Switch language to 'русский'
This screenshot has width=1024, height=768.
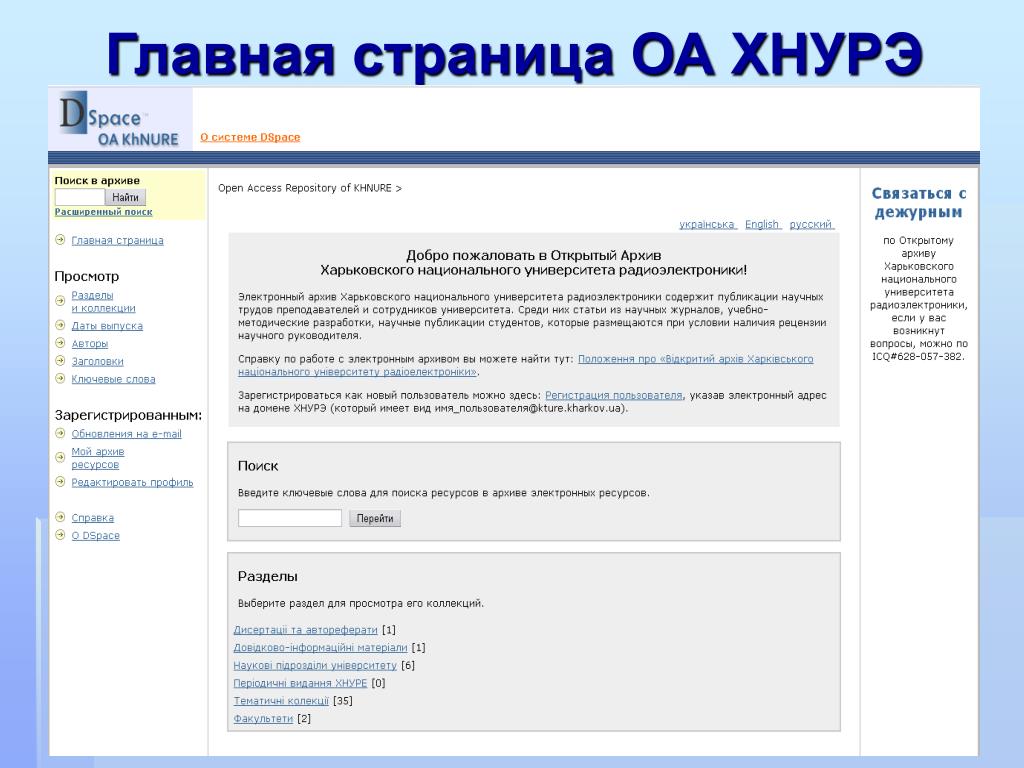pyautogui.click(x=810, y=224)
